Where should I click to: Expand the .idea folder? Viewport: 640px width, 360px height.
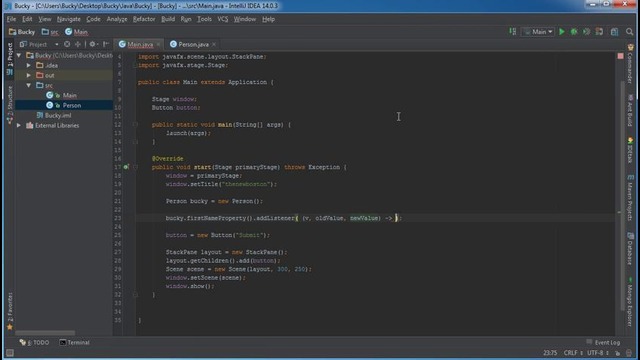(29, 65)
